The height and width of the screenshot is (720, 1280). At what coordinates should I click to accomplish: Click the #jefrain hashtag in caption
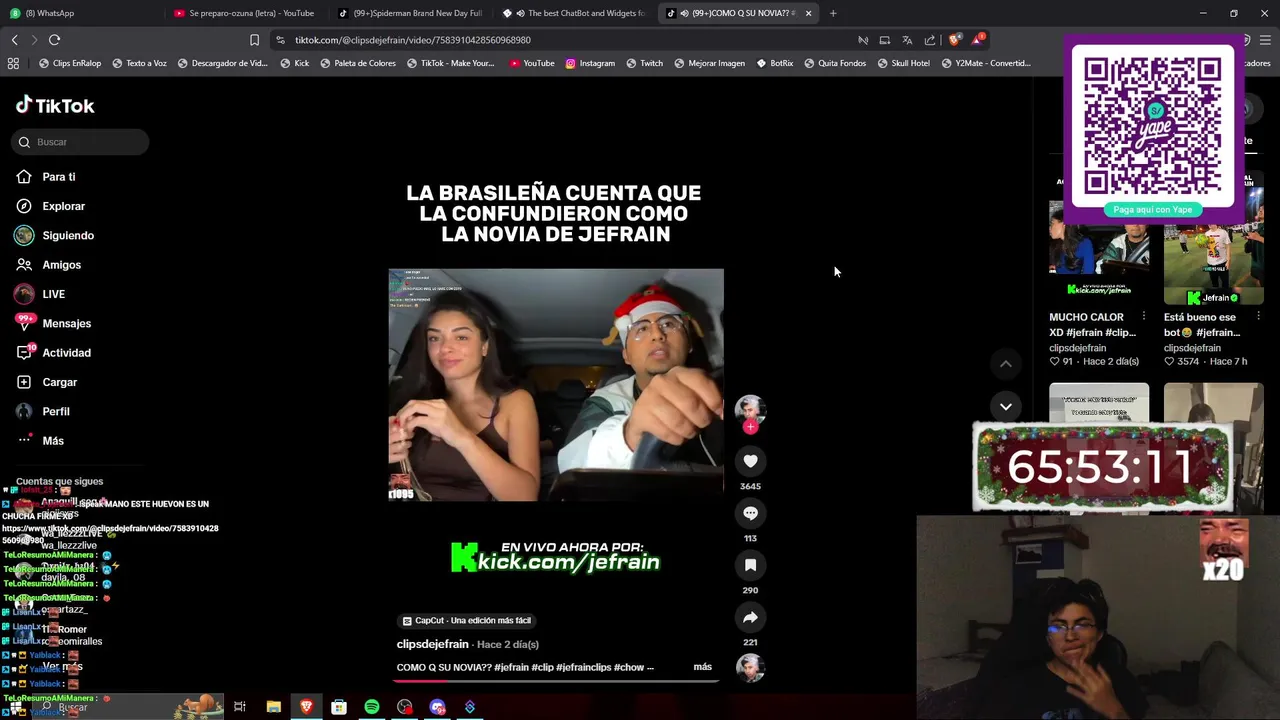click(x=511, y=667)
